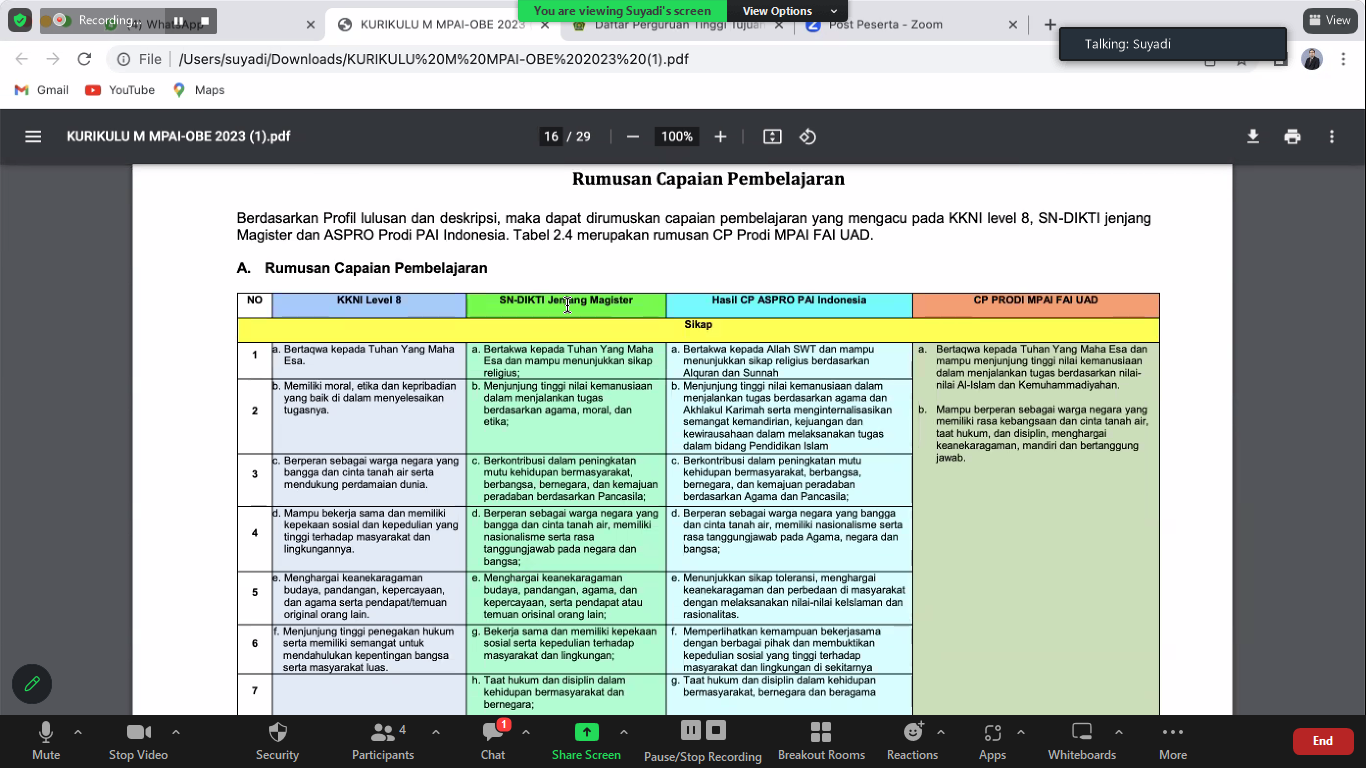Open Maps bookmark
The image size is (1366, 768).
tap(198, 90)
